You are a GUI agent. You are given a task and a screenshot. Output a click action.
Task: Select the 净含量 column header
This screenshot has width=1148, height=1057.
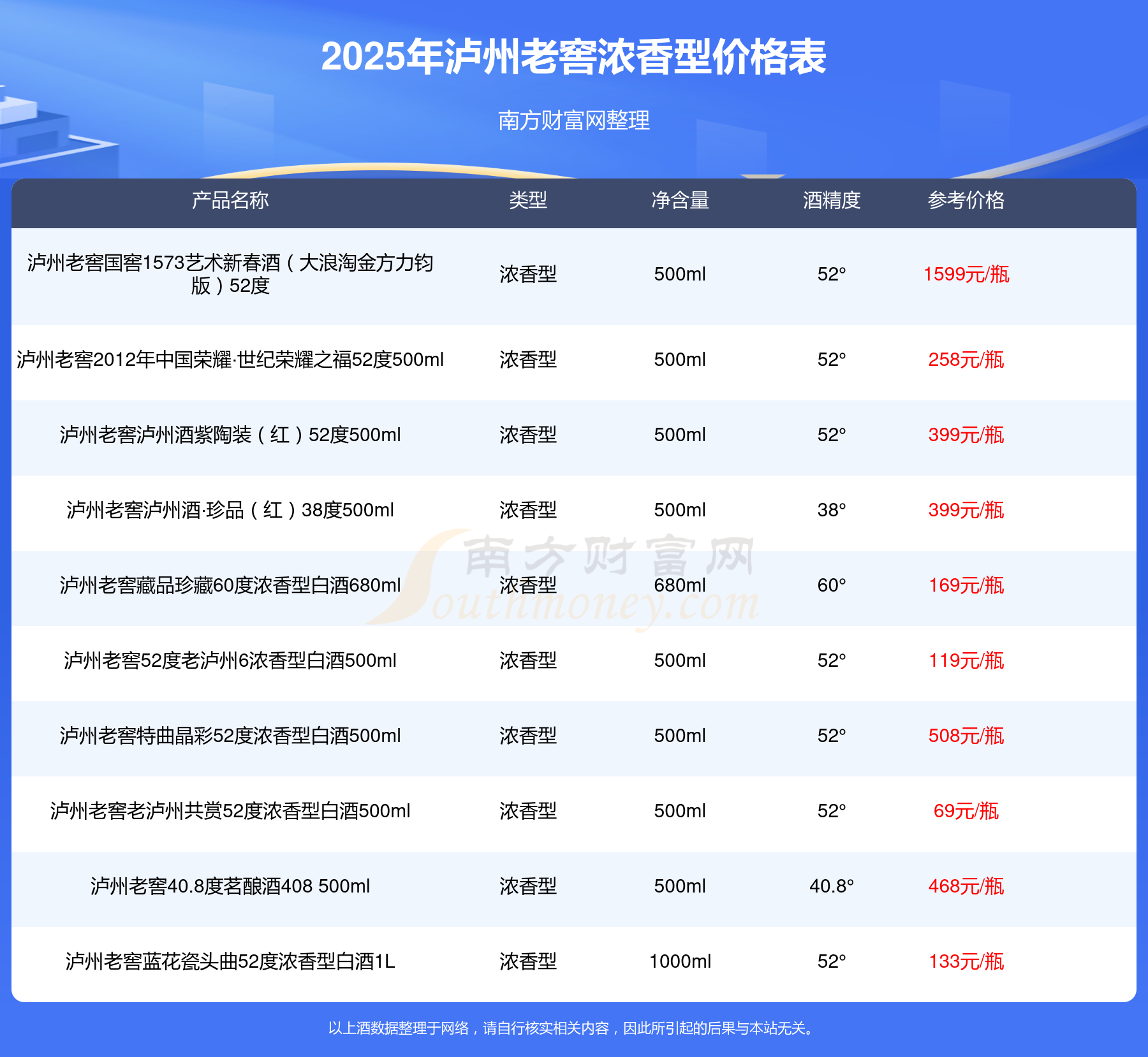click(680, 201)
